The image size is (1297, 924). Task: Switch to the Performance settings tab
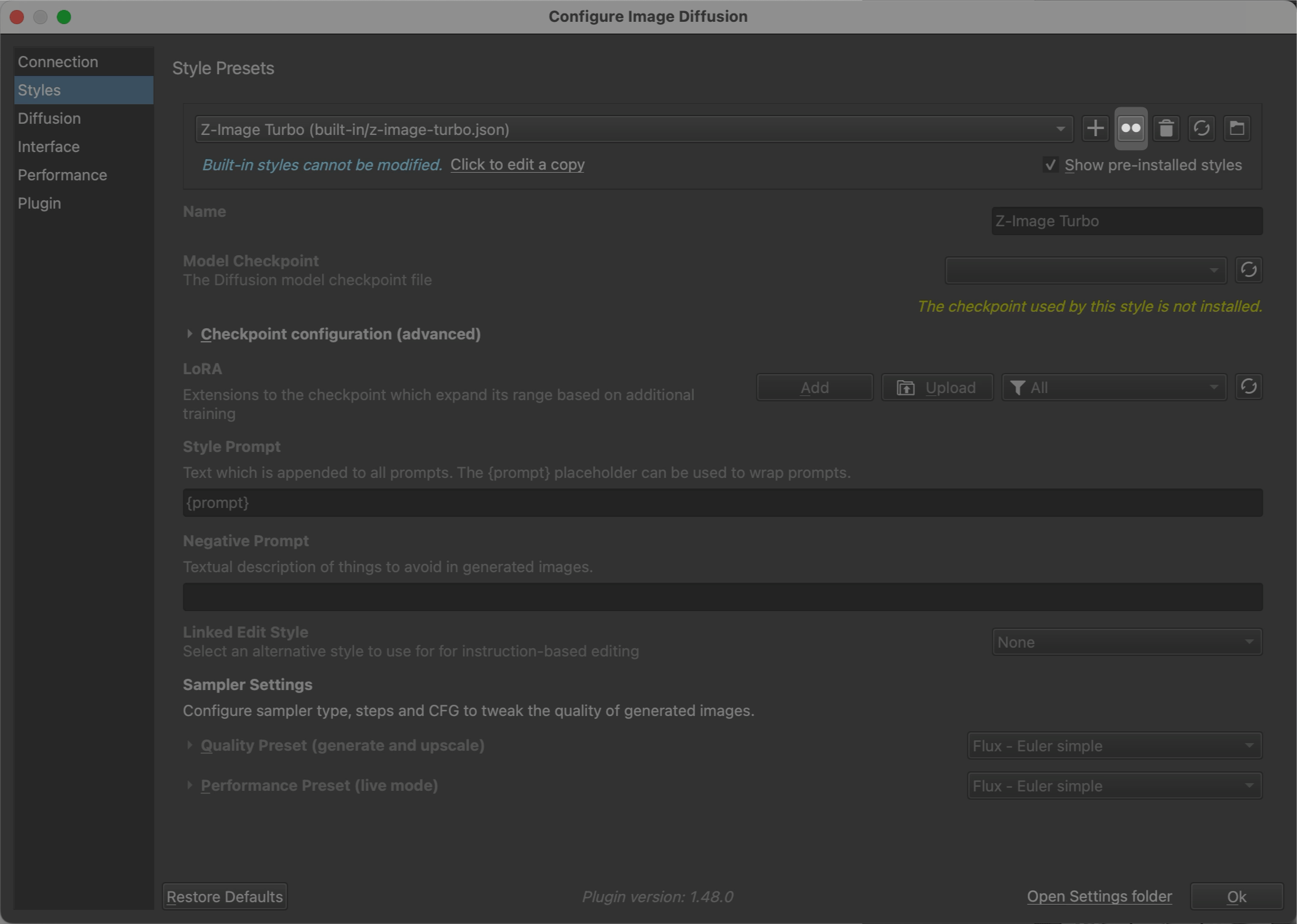[62, 175]
